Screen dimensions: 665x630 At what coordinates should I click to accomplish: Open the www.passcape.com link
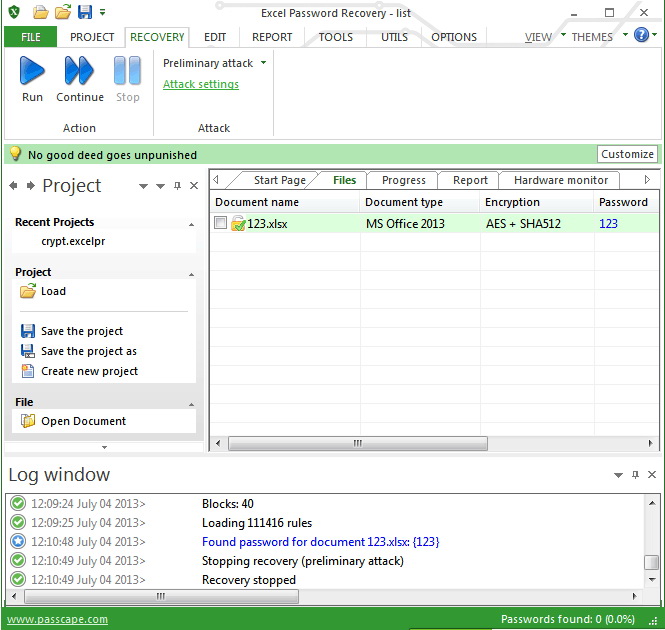pos(57,619)
